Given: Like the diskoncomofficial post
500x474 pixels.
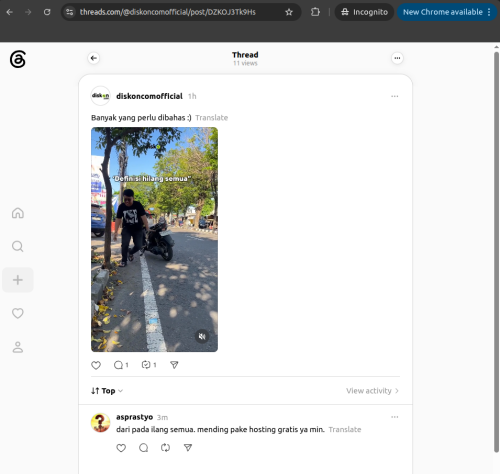Looking at the screenshot, I should tap(96, 365).
